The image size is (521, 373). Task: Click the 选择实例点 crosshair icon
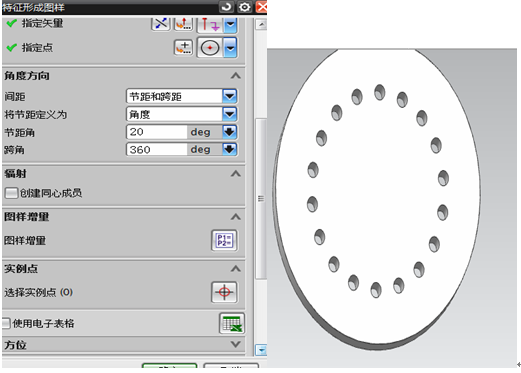tap(224, 292)
